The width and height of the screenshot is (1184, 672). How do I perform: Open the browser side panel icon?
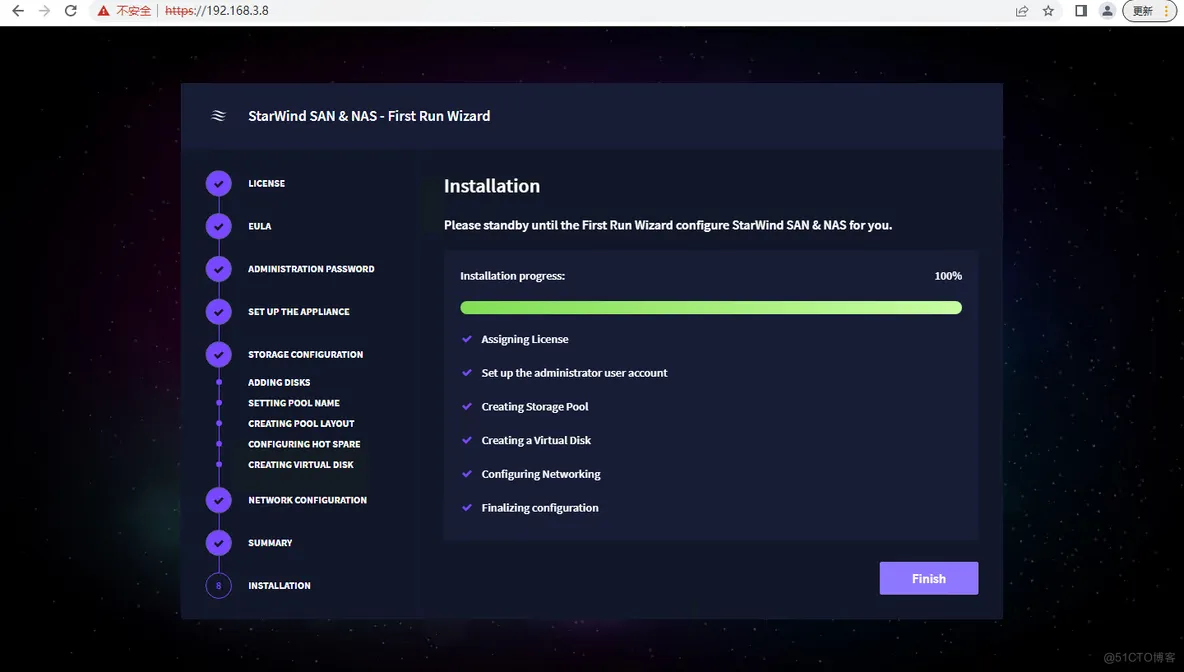pos(1081,11)
